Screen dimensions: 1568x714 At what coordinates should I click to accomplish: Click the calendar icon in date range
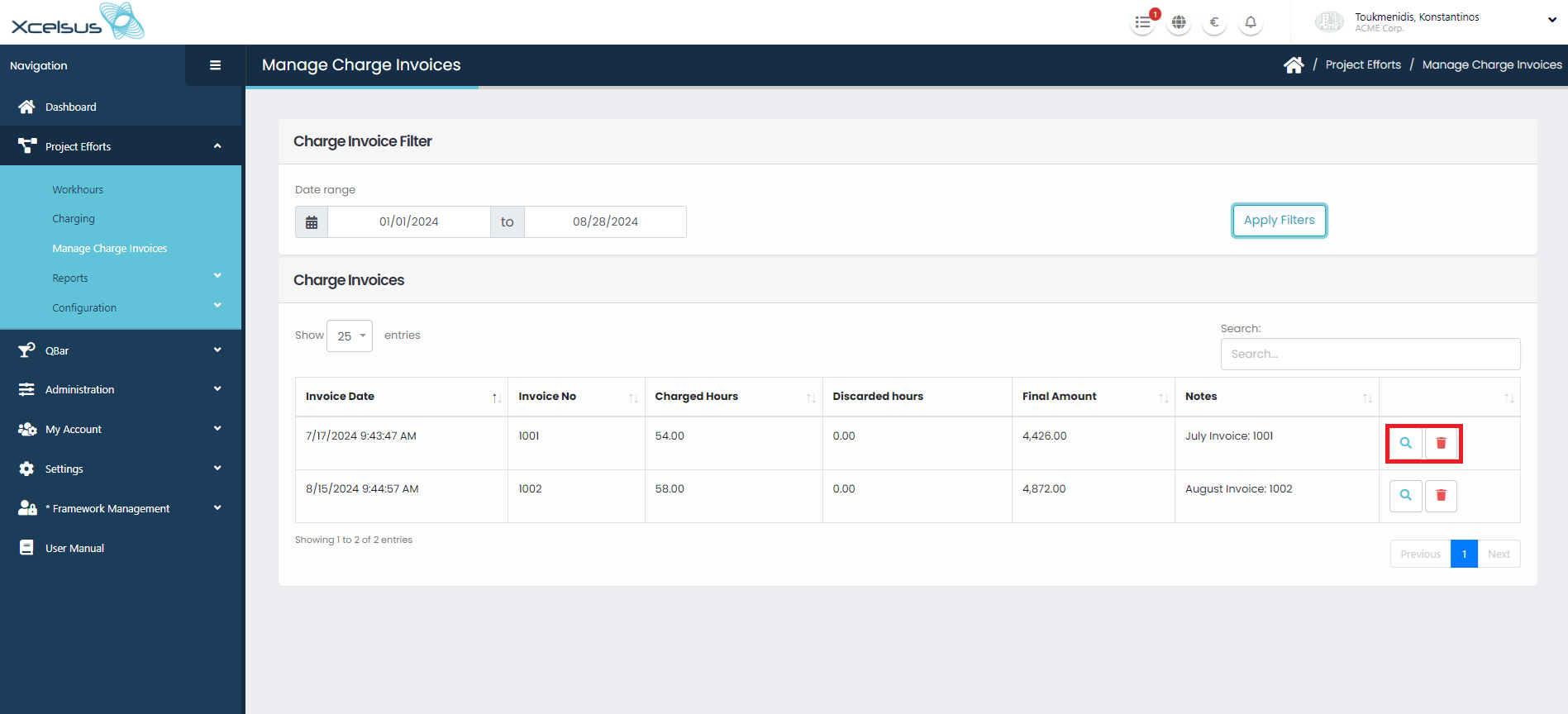pyautogui.click(x=312, y=222)
